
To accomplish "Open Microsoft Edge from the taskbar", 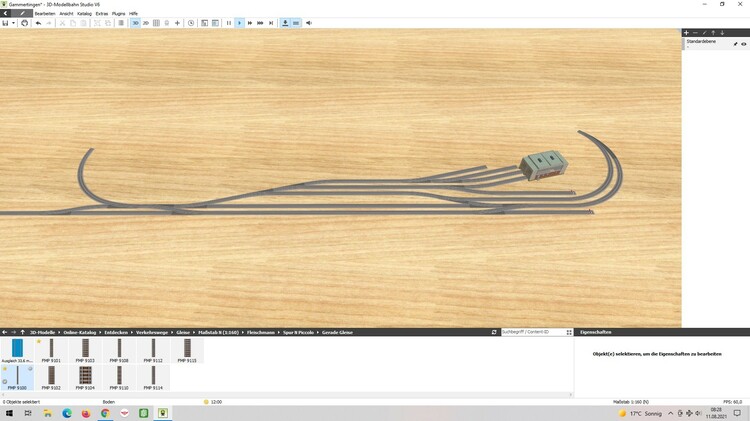I will [67, 413].
